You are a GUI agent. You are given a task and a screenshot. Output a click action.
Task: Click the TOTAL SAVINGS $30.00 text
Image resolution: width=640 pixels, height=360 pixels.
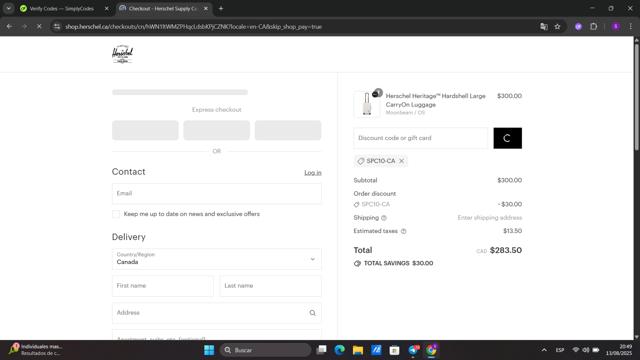point(398,263)
